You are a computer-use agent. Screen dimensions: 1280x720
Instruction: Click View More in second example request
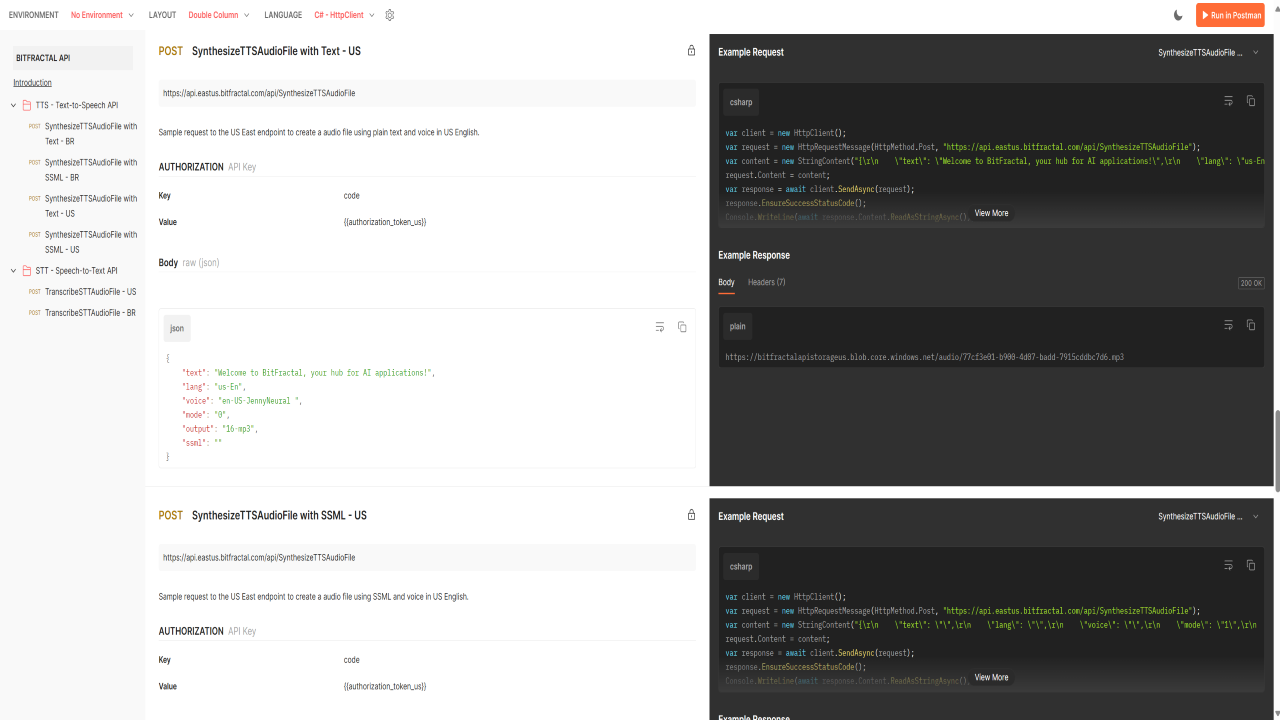(991, 677)
